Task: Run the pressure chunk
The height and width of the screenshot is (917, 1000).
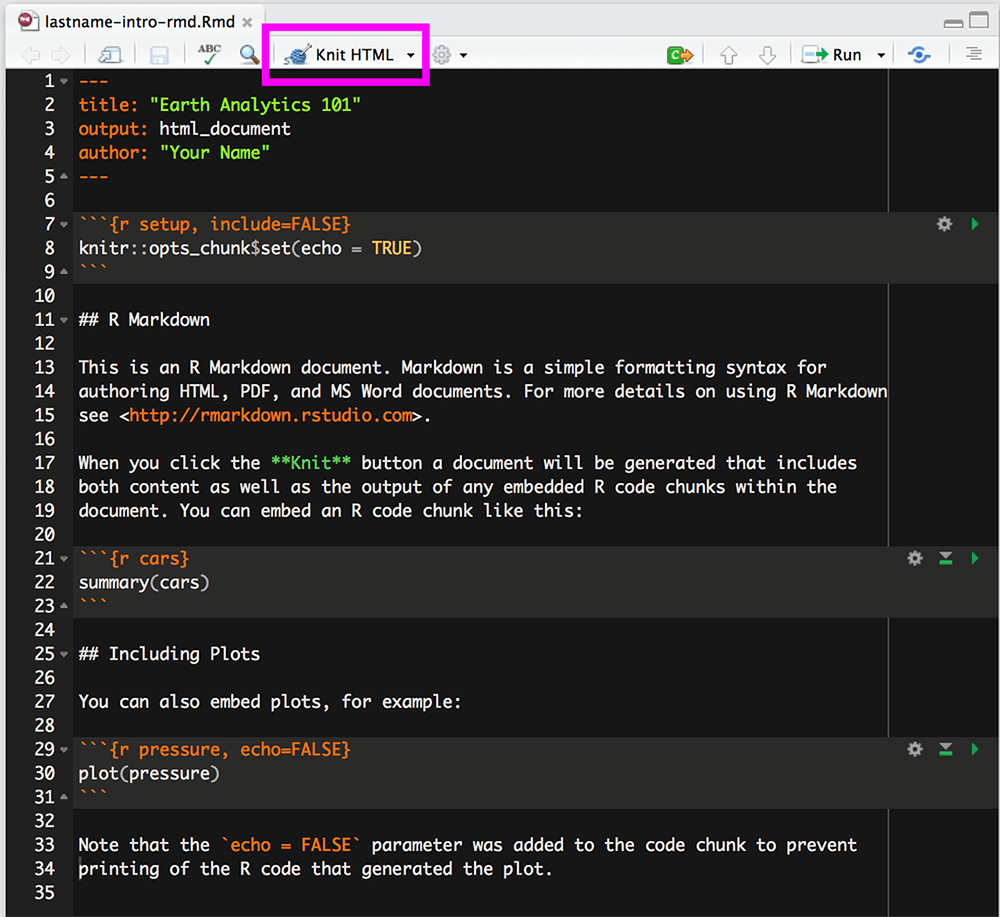Action: [x=975, y=749]
